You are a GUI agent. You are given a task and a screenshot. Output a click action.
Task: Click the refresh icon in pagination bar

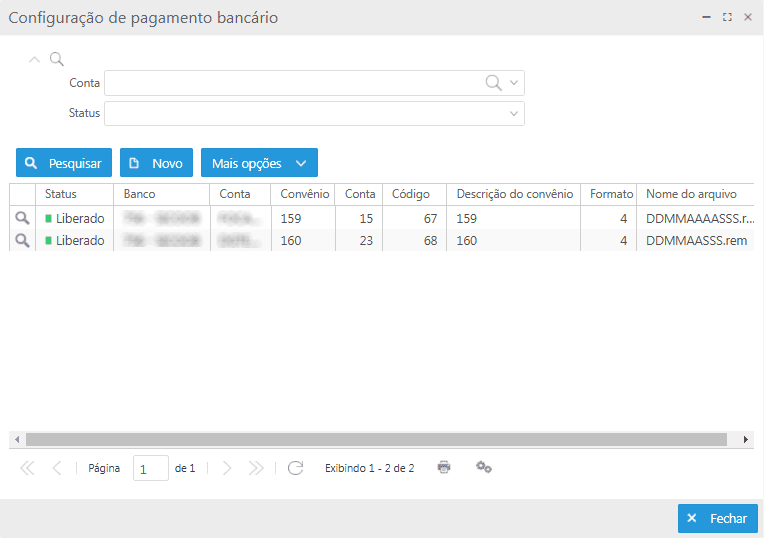click(295, 467)
